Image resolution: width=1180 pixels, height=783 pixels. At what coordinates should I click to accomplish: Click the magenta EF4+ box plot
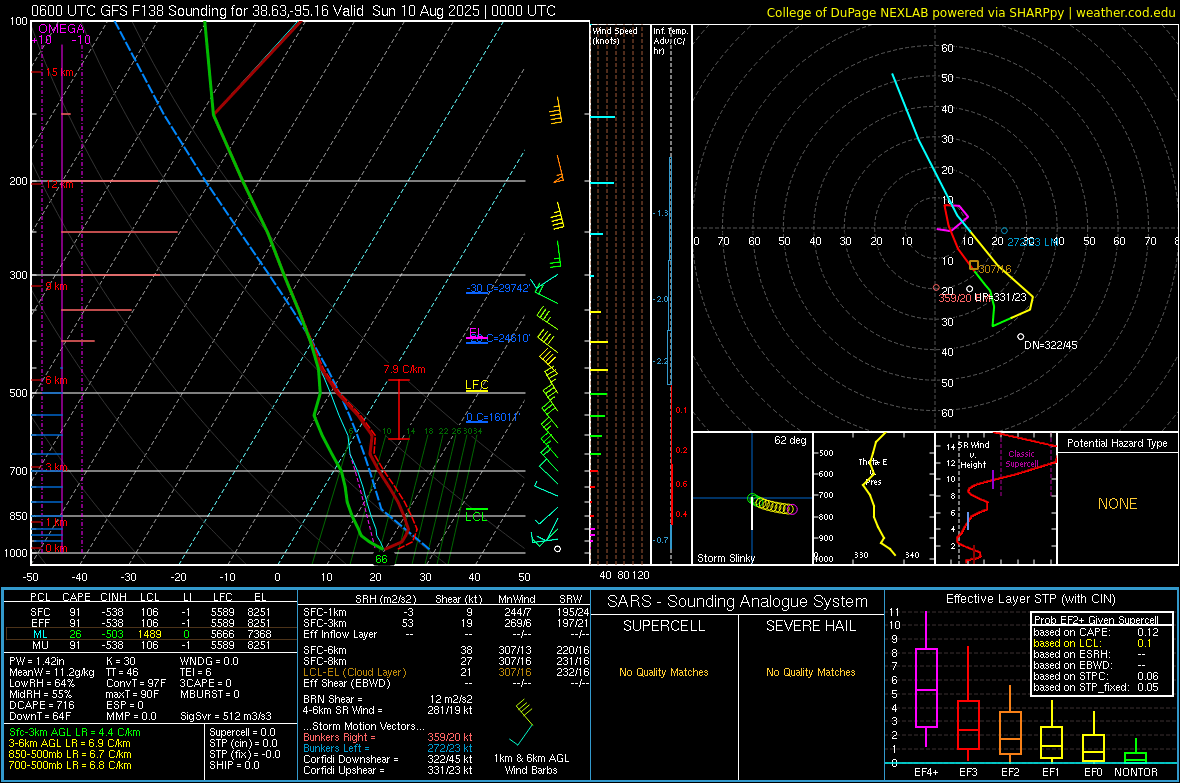pos(926,681)
